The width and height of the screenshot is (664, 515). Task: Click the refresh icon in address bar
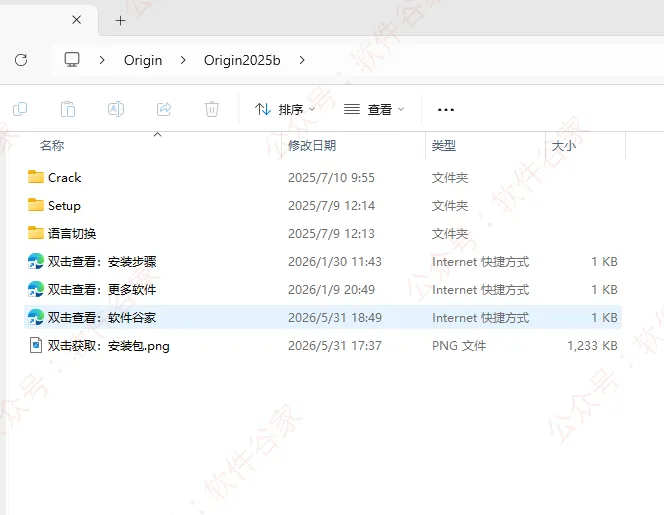pyautogui.click(x=21, y=60)
